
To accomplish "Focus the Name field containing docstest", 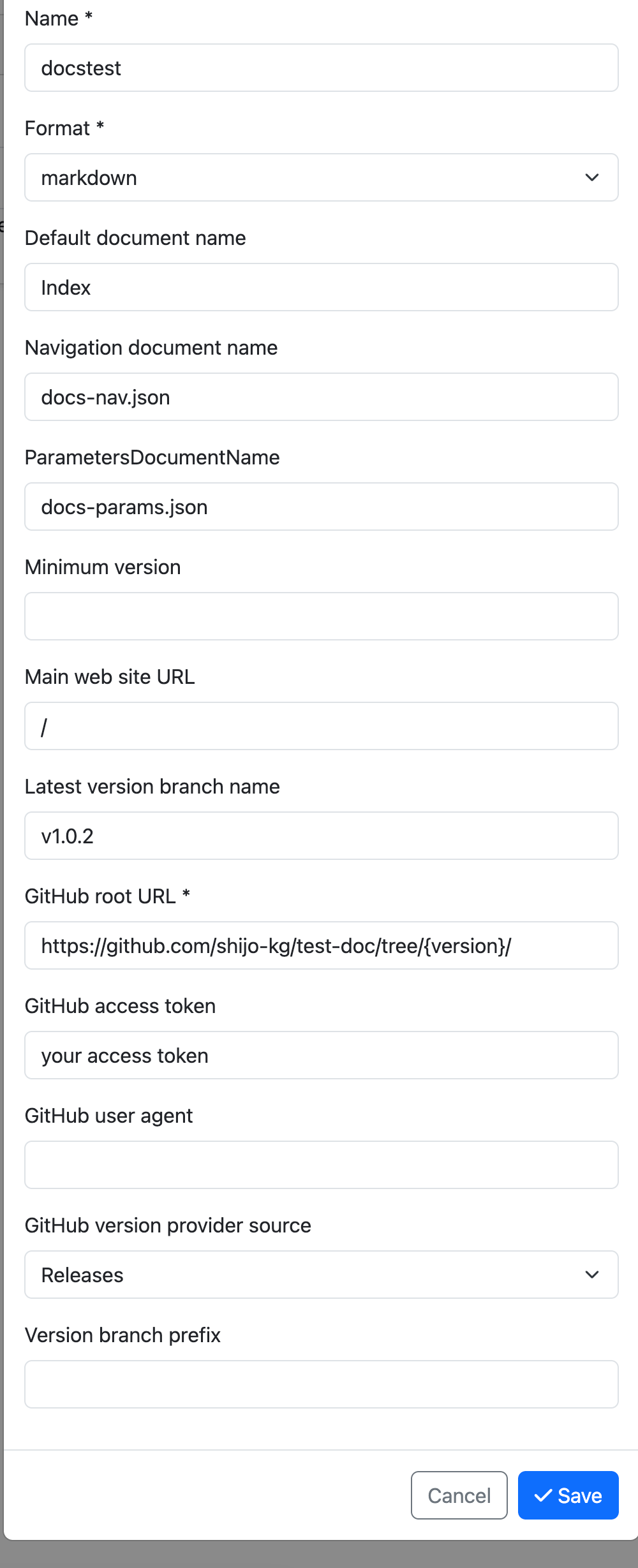I will 321,68.
